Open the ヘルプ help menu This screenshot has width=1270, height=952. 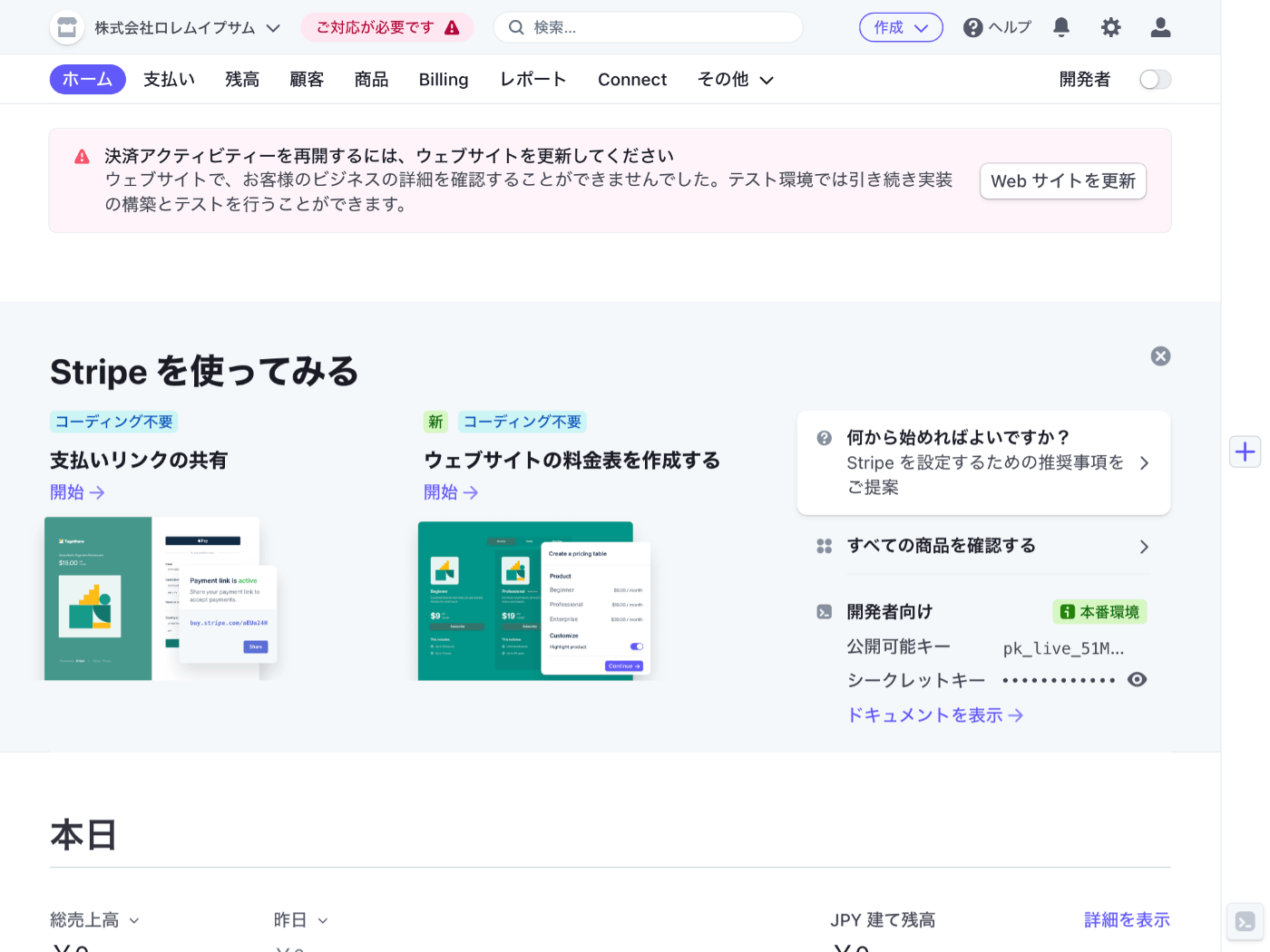997,27
